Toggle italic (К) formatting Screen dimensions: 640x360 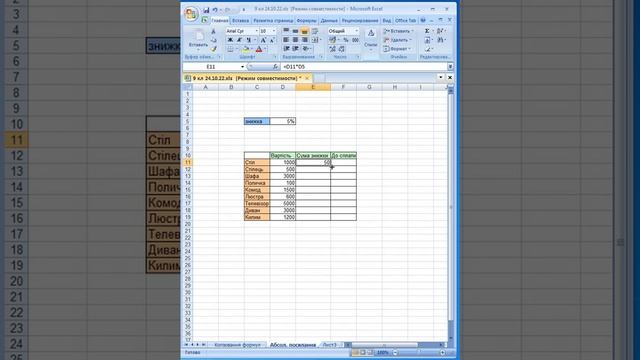[239, 40]
